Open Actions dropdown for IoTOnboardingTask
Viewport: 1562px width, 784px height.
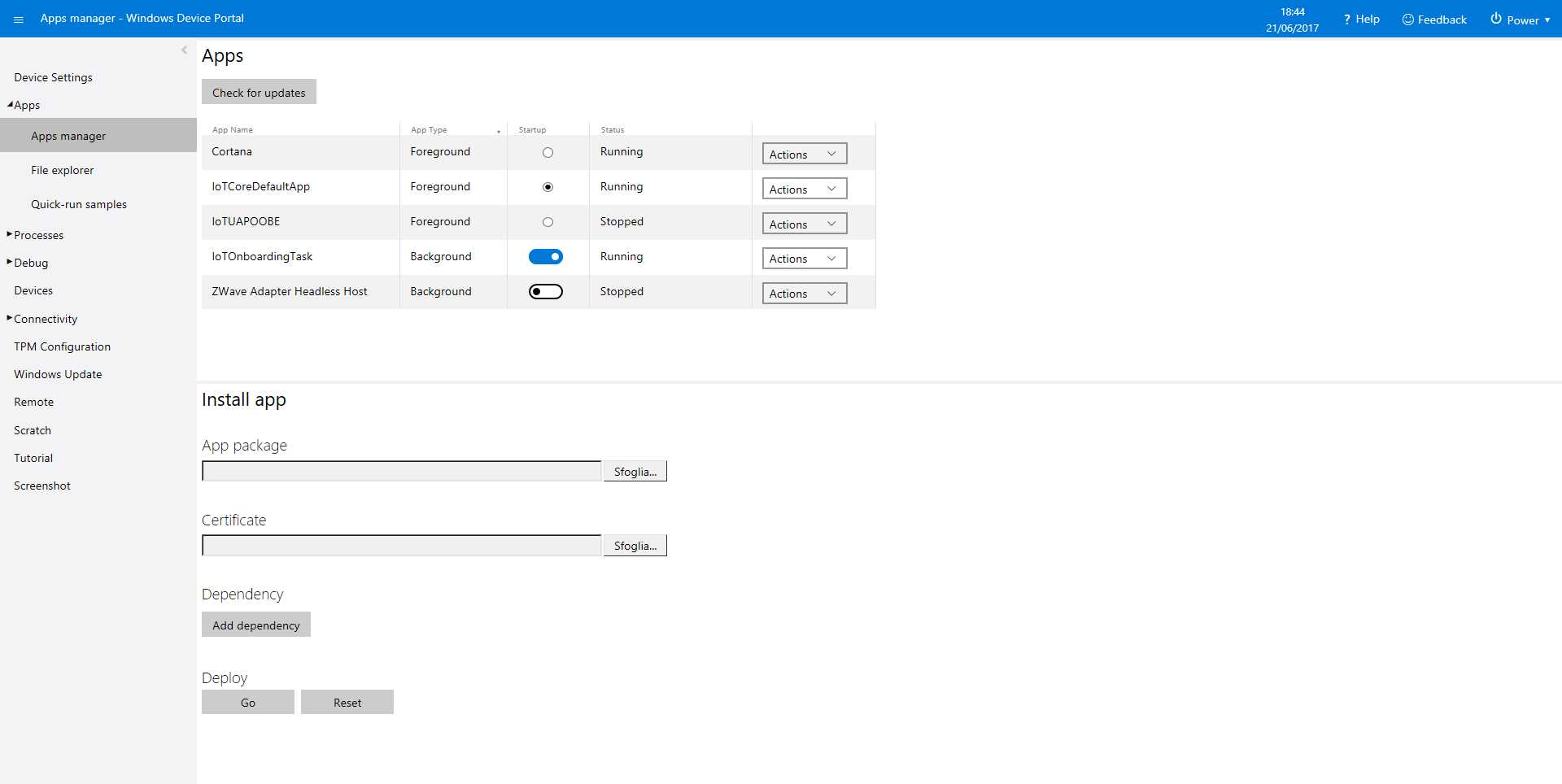tap(805, 259)
